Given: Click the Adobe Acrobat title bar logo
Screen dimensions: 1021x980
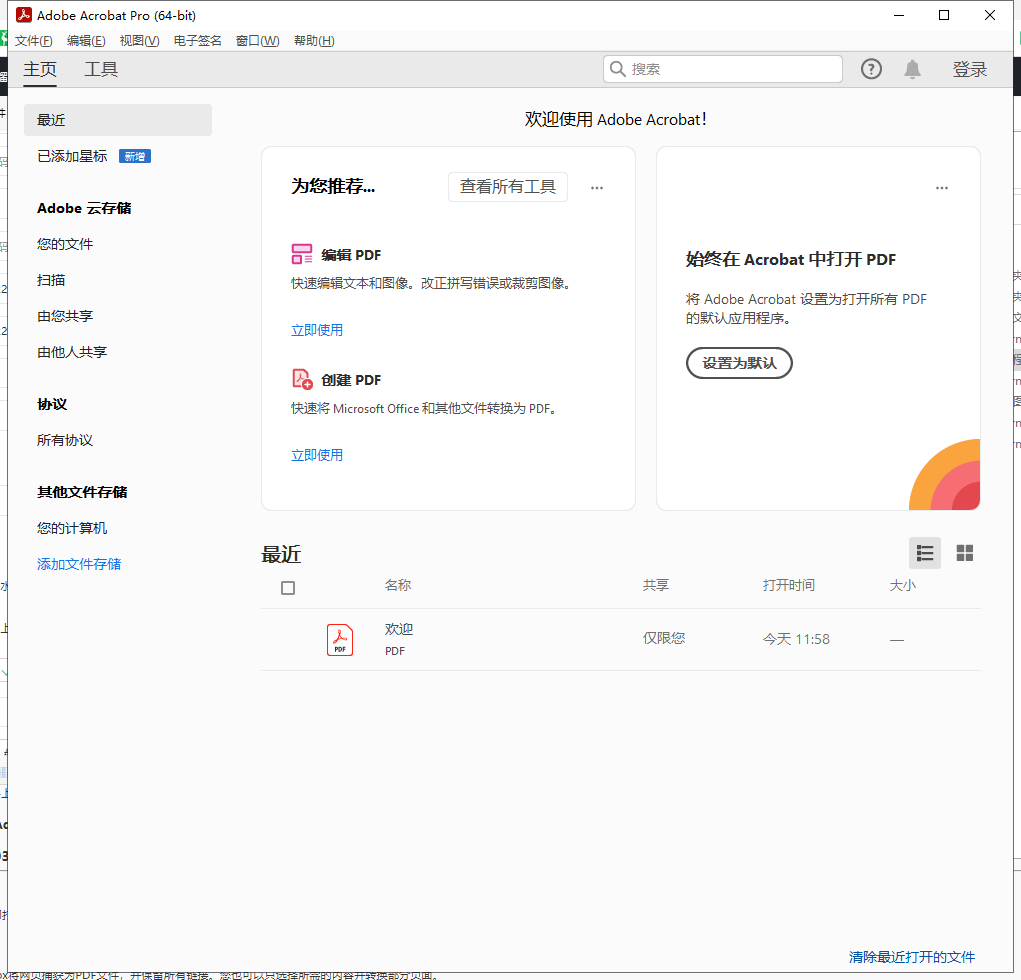Looking at the screenshot, I should click(x=24, y=15).
